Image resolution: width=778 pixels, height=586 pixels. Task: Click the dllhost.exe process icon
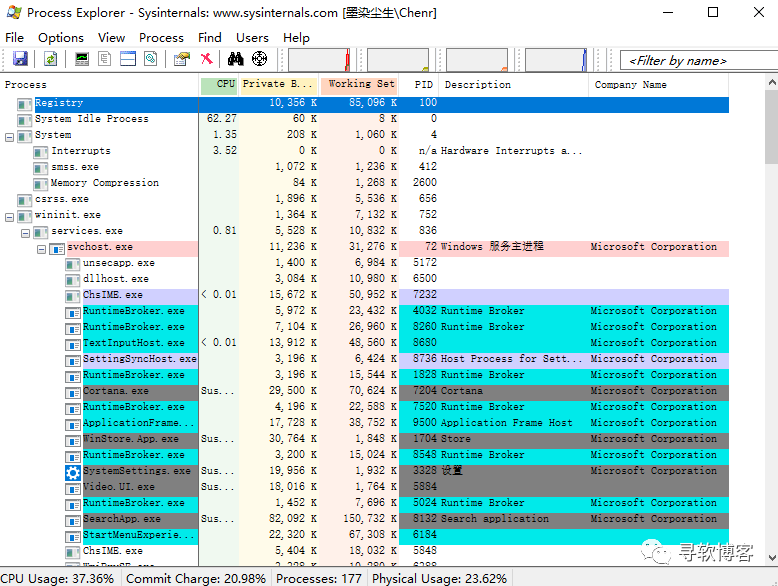(x=73, y=281)
